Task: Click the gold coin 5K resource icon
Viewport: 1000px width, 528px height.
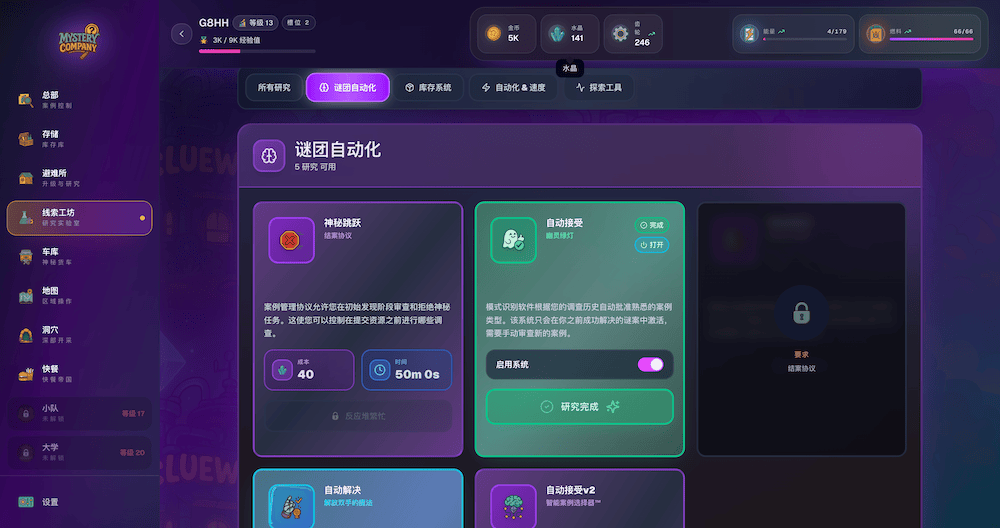Action: (493, 34)
